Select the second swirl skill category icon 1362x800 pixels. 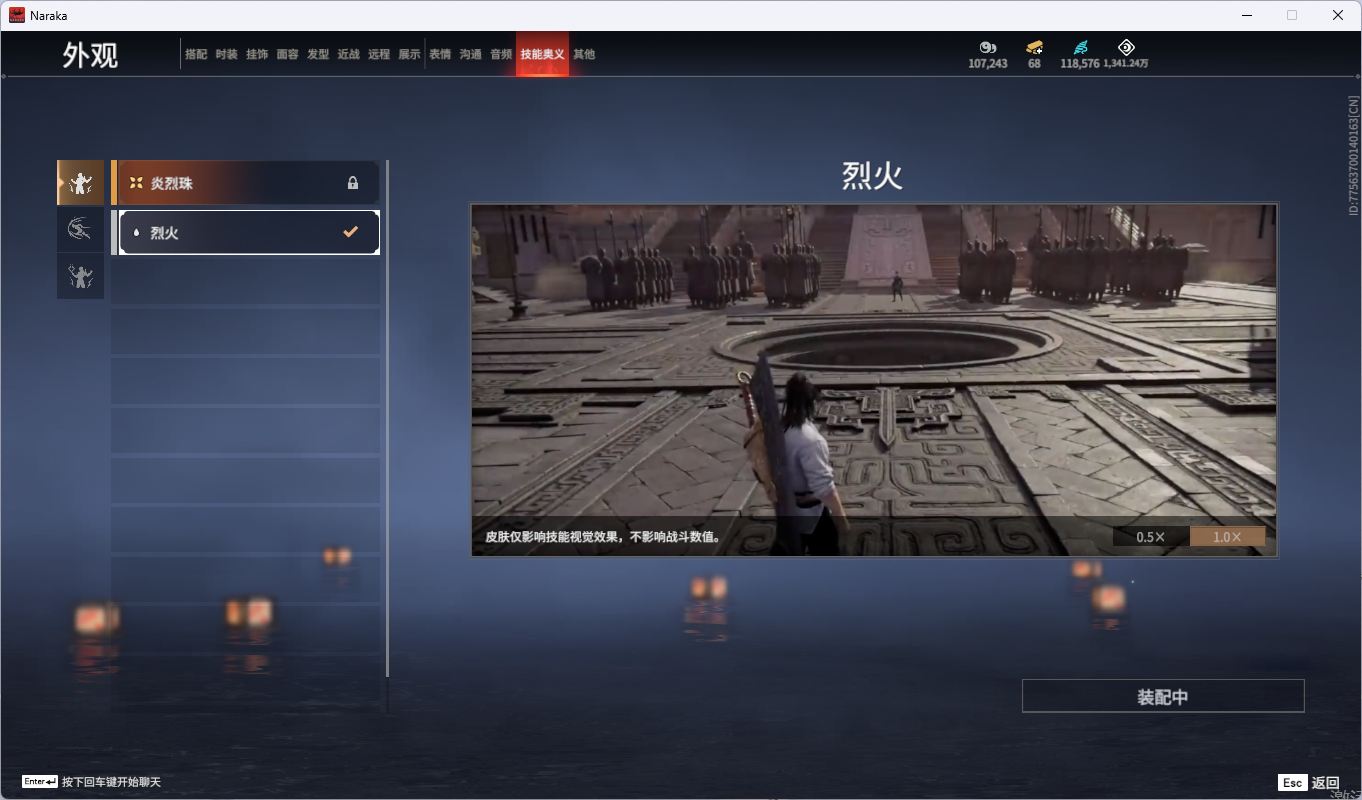coord(80,230)
